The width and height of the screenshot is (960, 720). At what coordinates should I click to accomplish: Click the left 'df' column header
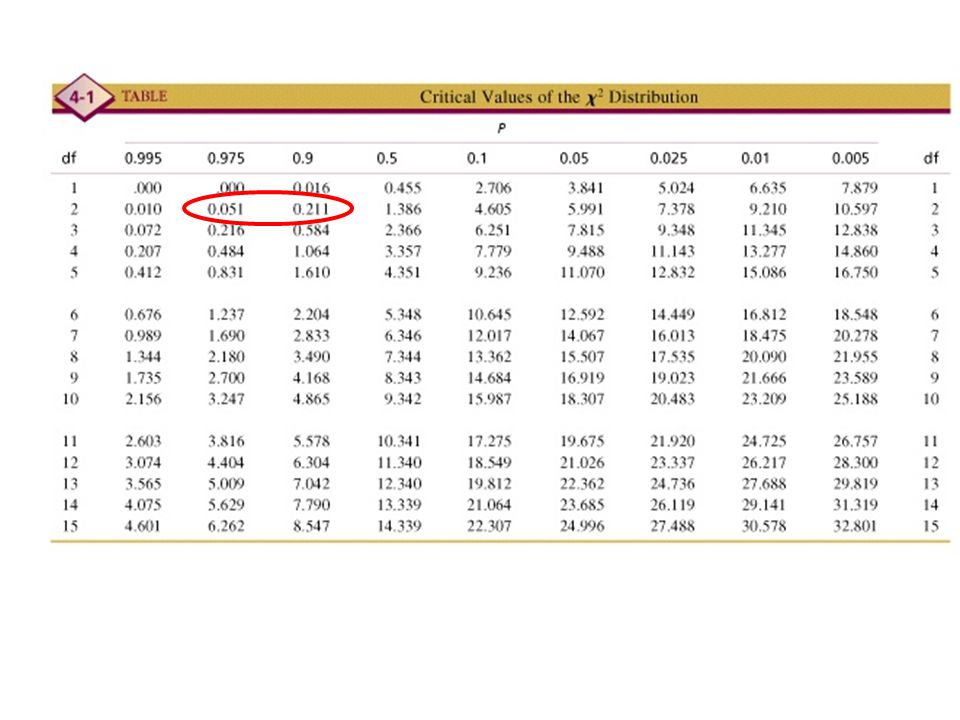69,159
